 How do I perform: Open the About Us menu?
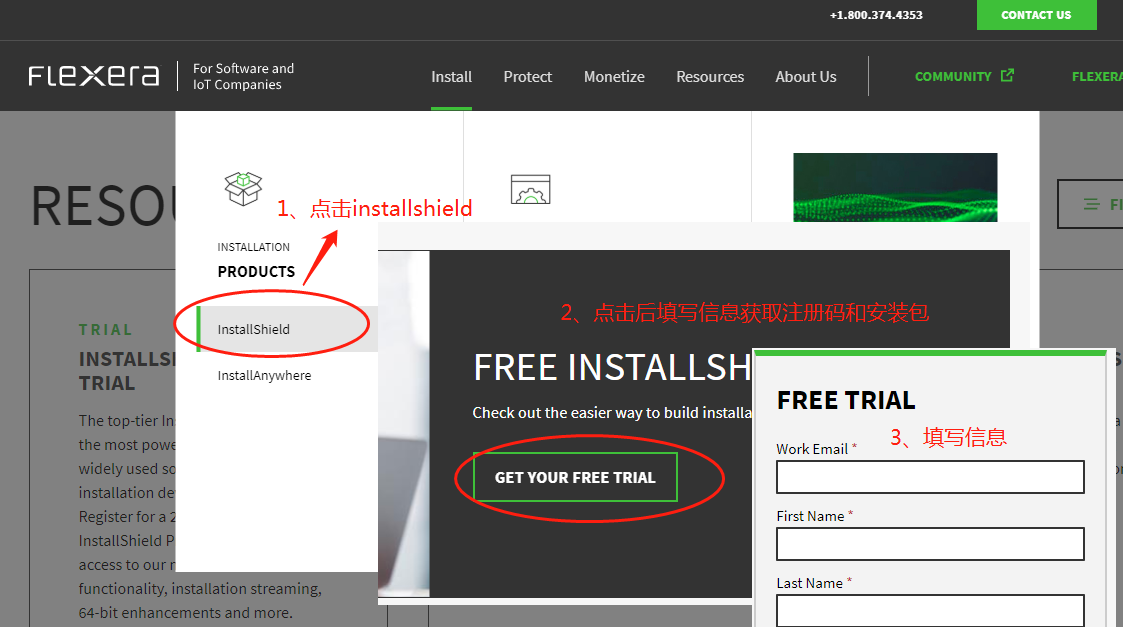pyautogui.click(x=806, y=77)
